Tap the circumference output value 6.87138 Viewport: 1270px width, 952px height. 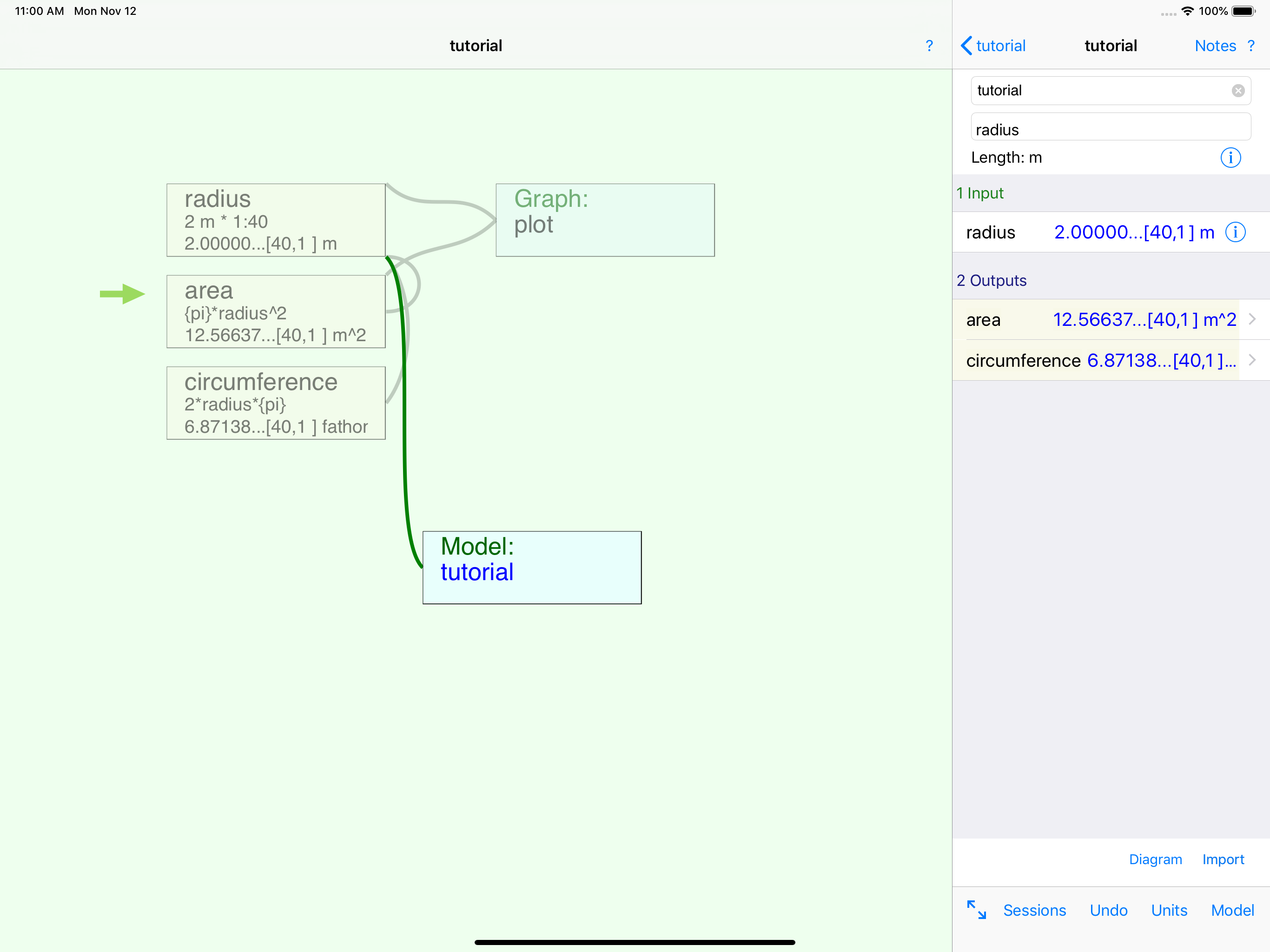click(x=1161, y=360)
